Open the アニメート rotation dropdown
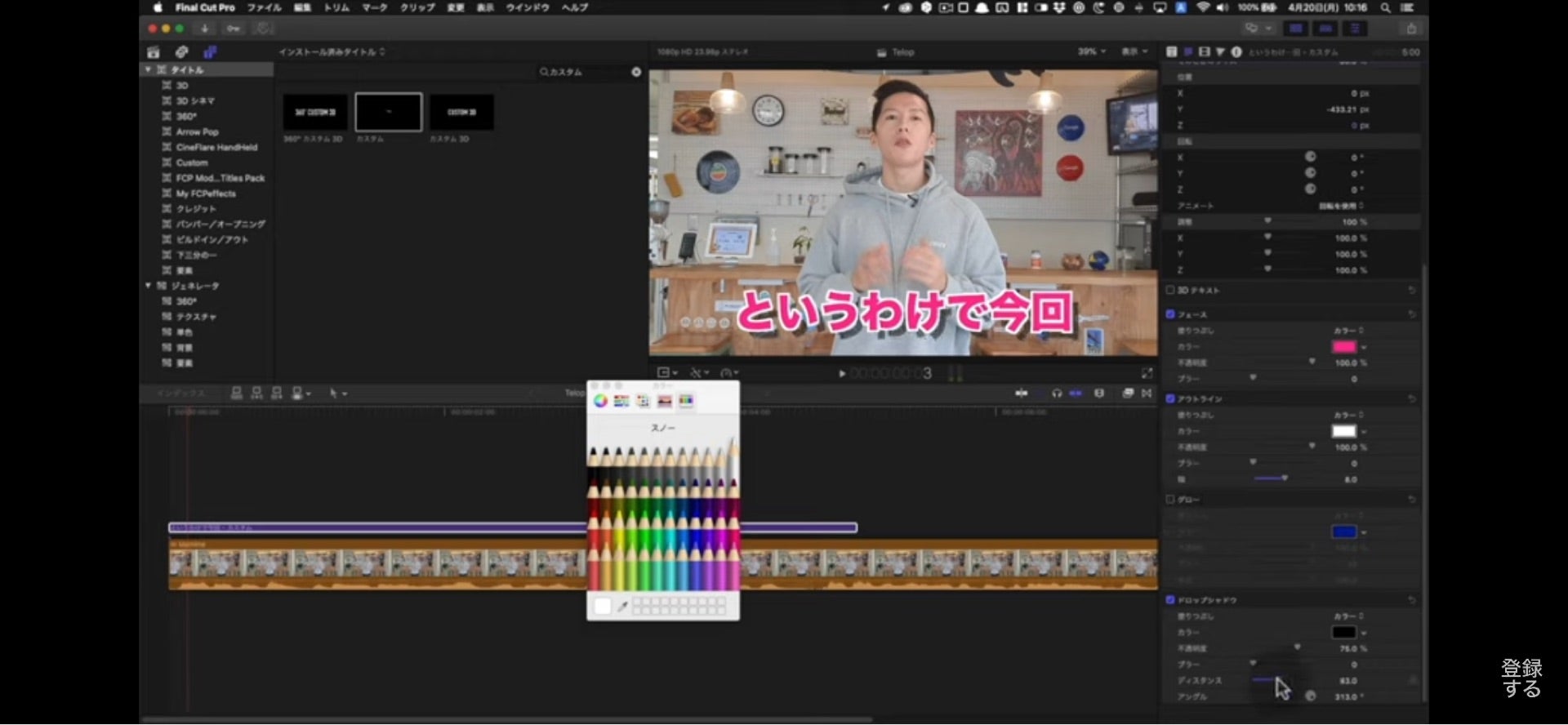This screenshot has height=725, width=1568. [x=1341, y=206]
